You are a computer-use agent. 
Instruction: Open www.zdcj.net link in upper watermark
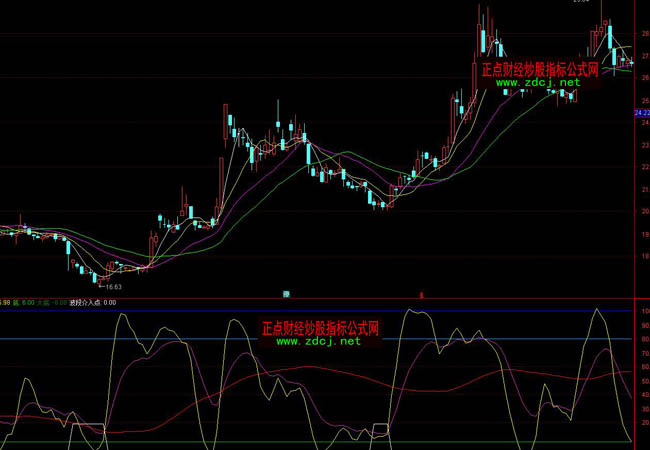point(537,82)
